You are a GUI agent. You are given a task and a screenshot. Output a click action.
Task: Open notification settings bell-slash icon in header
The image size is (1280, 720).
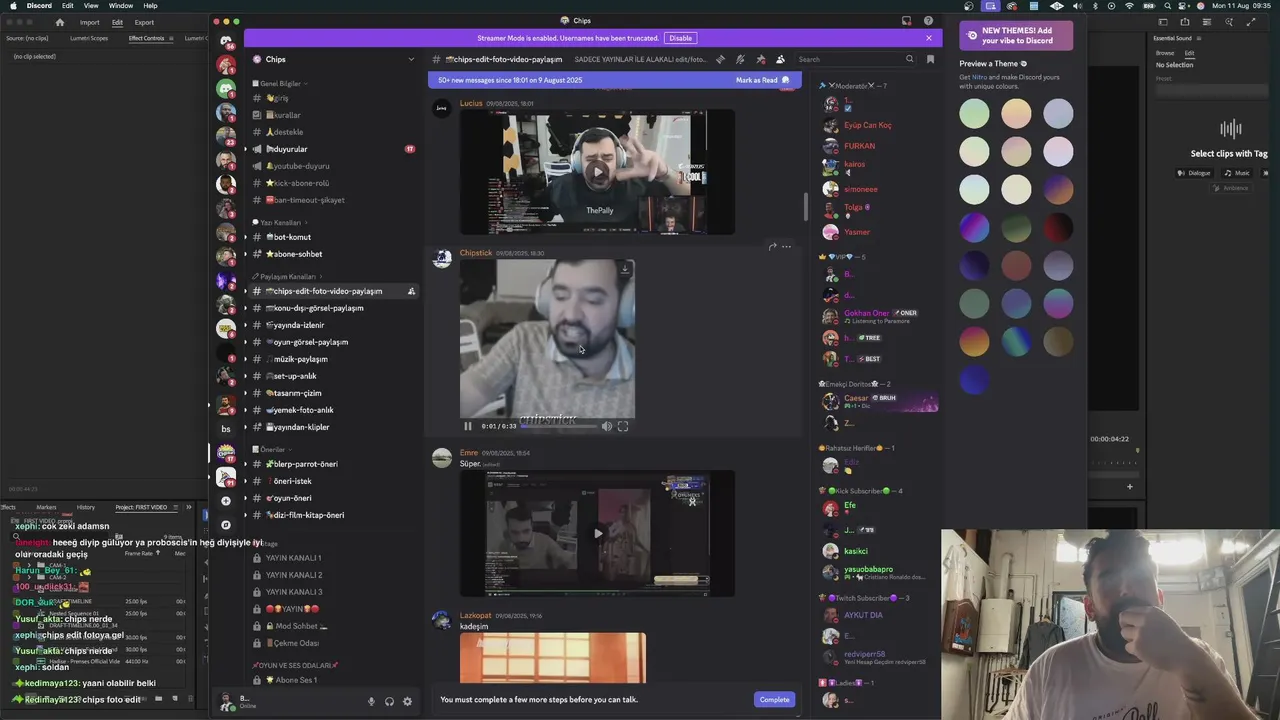point(740,59)
